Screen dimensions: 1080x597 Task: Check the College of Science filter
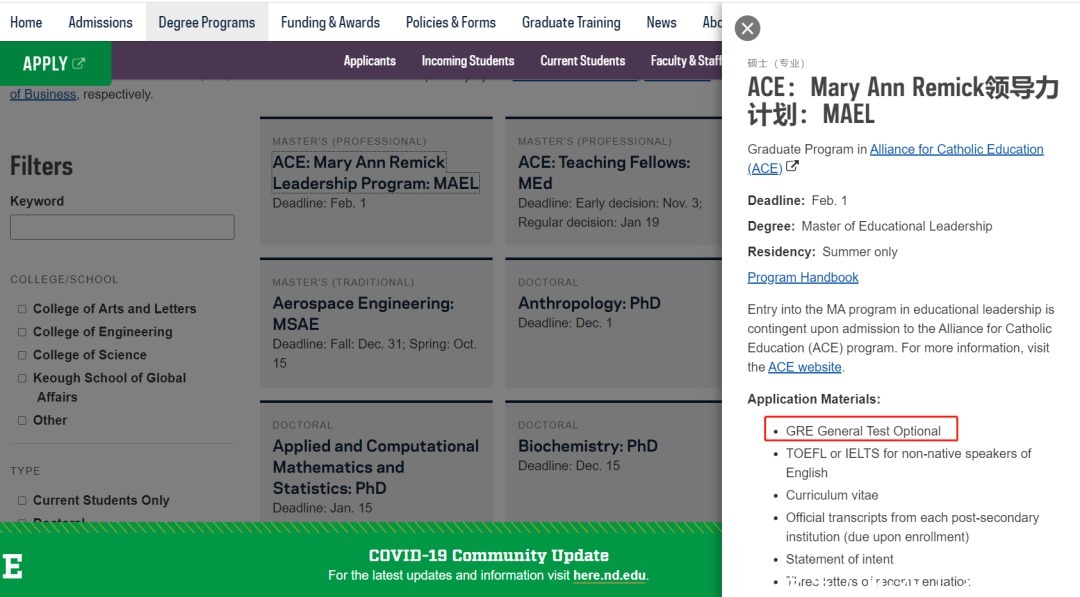(21, 354)
